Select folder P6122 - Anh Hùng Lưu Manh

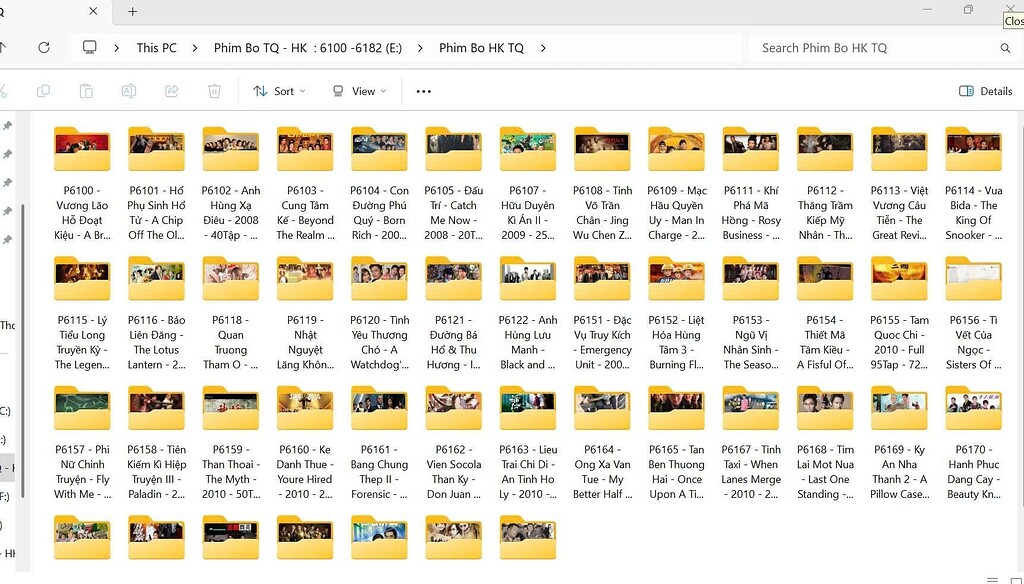coord(528,314)
